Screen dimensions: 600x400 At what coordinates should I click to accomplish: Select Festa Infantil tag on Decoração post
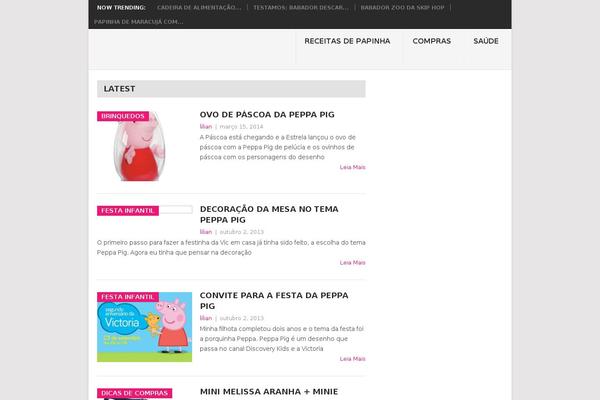pos(128,211)
